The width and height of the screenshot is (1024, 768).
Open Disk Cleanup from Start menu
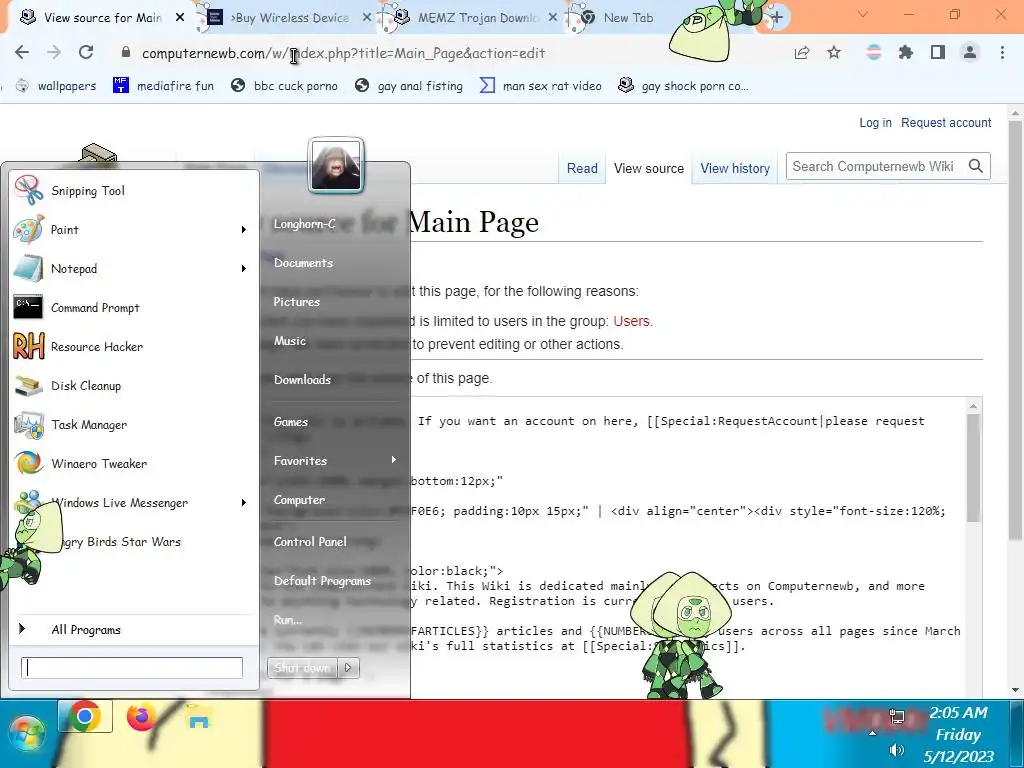[134, 386]
